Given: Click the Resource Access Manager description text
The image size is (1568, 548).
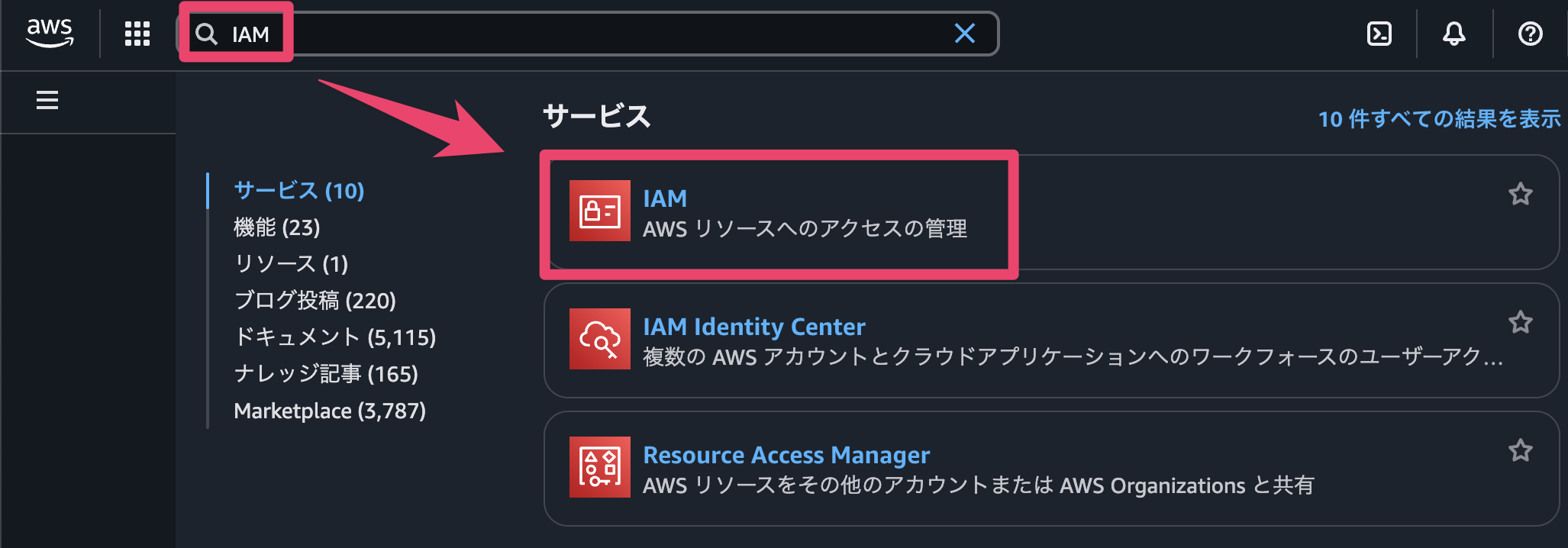Looking at the screenshot, I should pyautogui.click(x=979, y=485).
